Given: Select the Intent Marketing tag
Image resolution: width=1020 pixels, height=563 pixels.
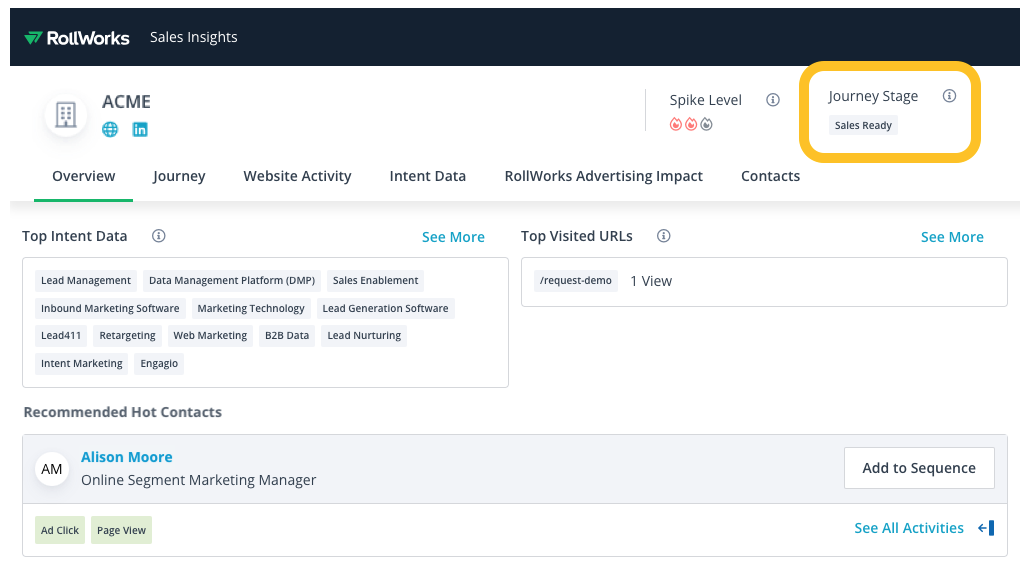Looking at the screenshot, I should (81, 364).
